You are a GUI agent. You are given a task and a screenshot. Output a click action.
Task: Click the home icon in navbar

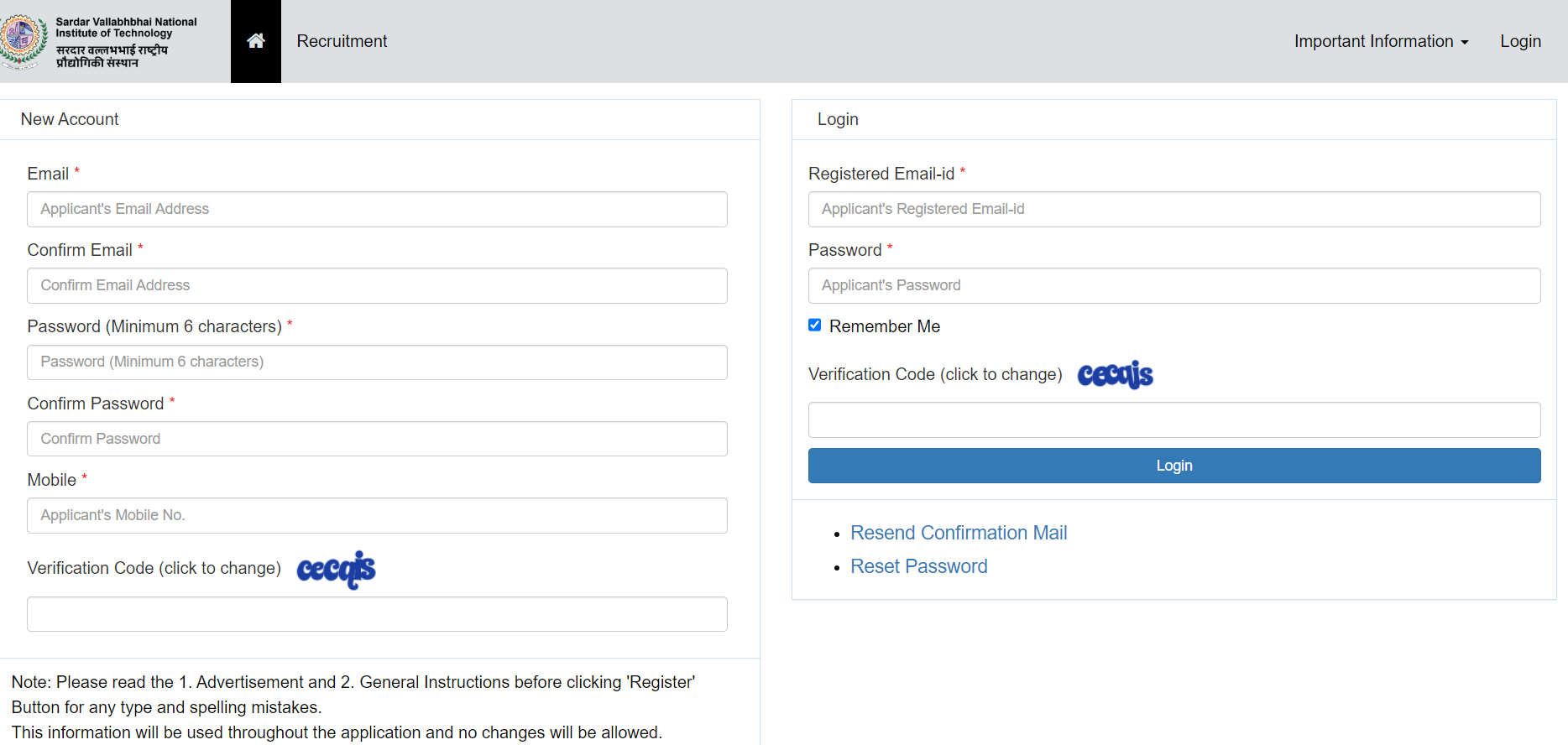(256, 41)
